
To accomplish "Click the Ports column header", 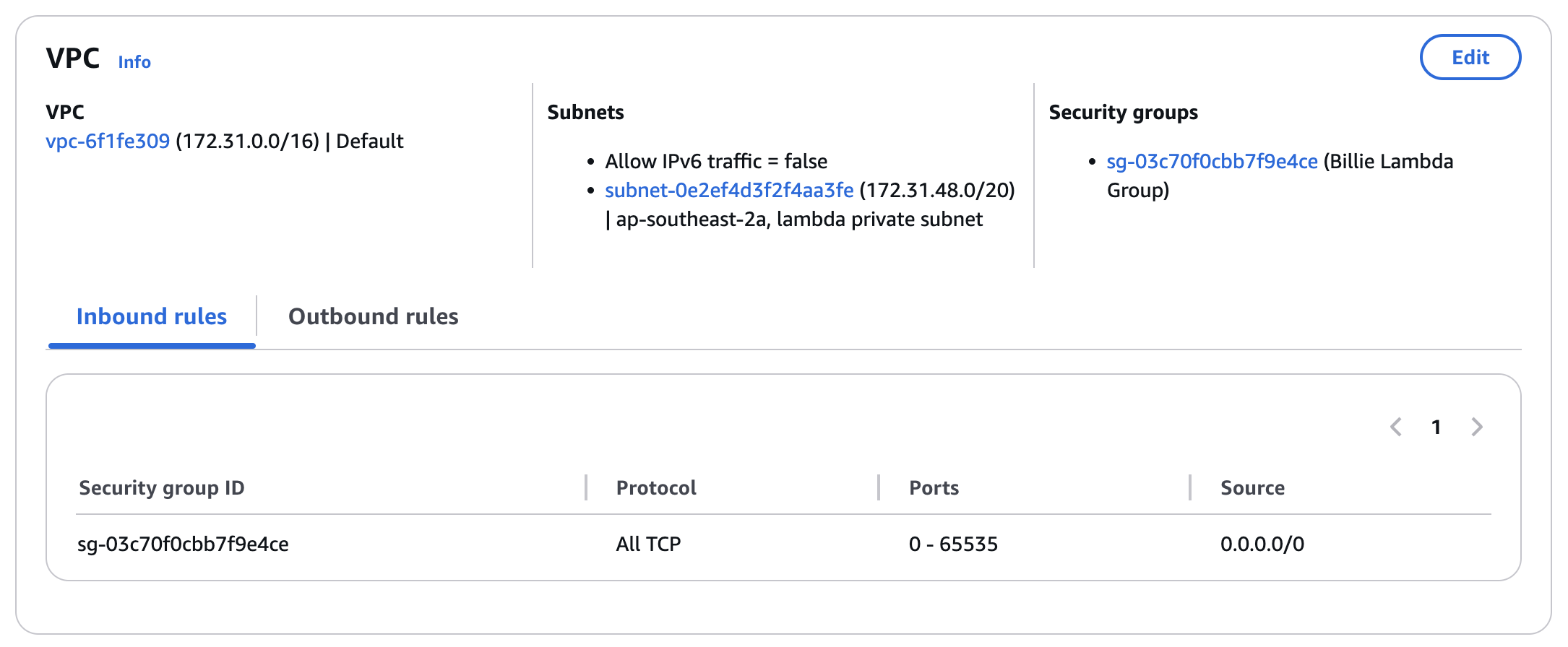I will pyautogui.click(x=934, y=488).
